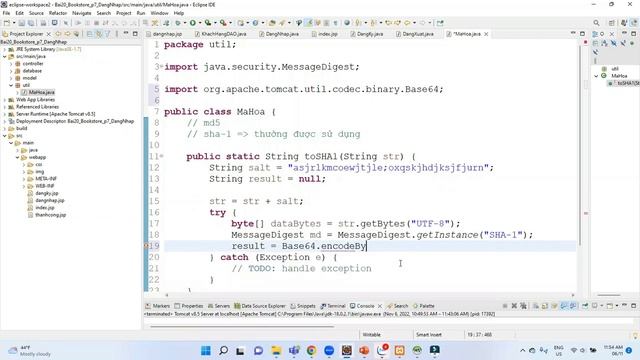Click Open Perspective icon

[611, 23]
